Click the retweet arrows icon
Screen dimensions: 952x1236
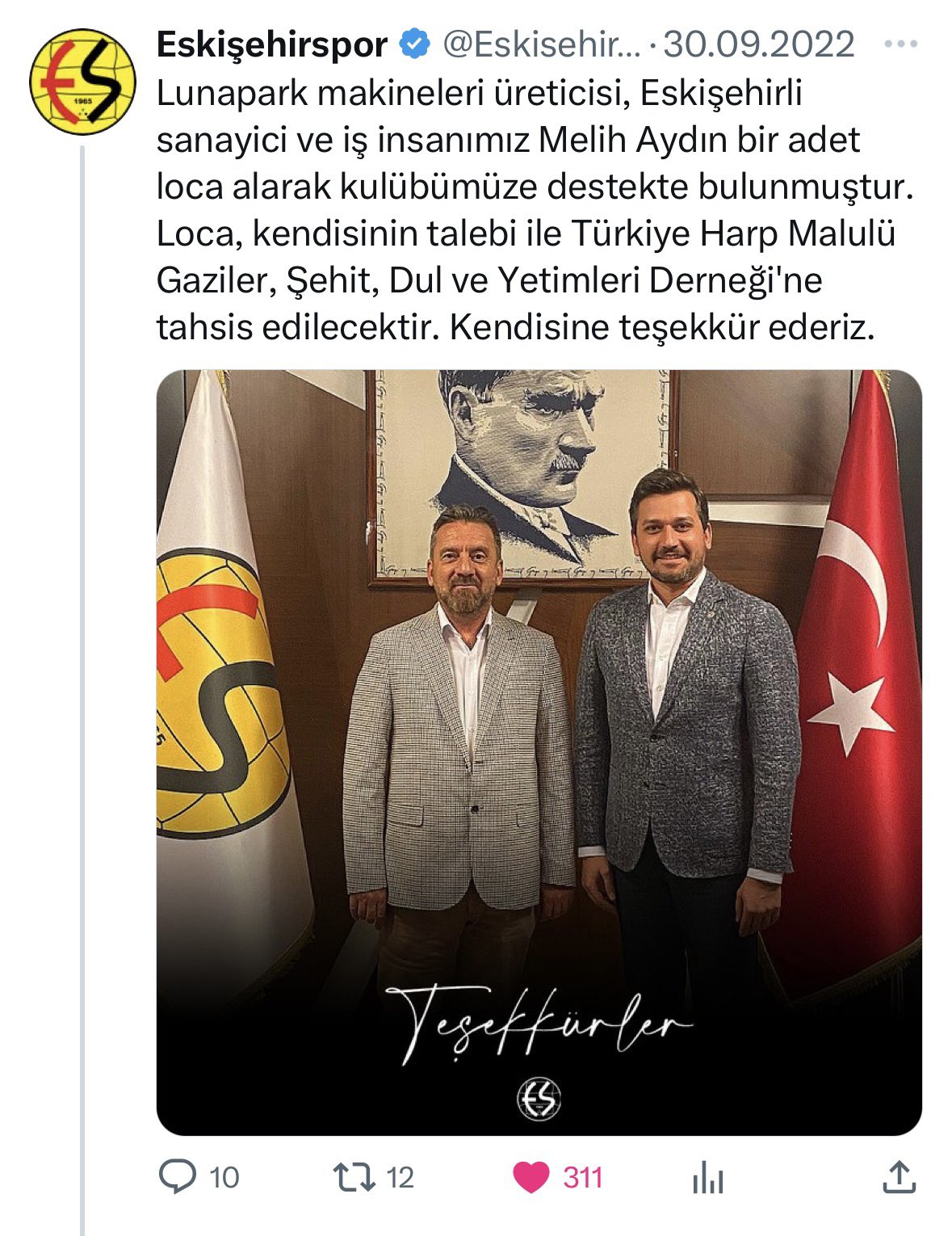pyautogui.click(x=355, y=1177)
